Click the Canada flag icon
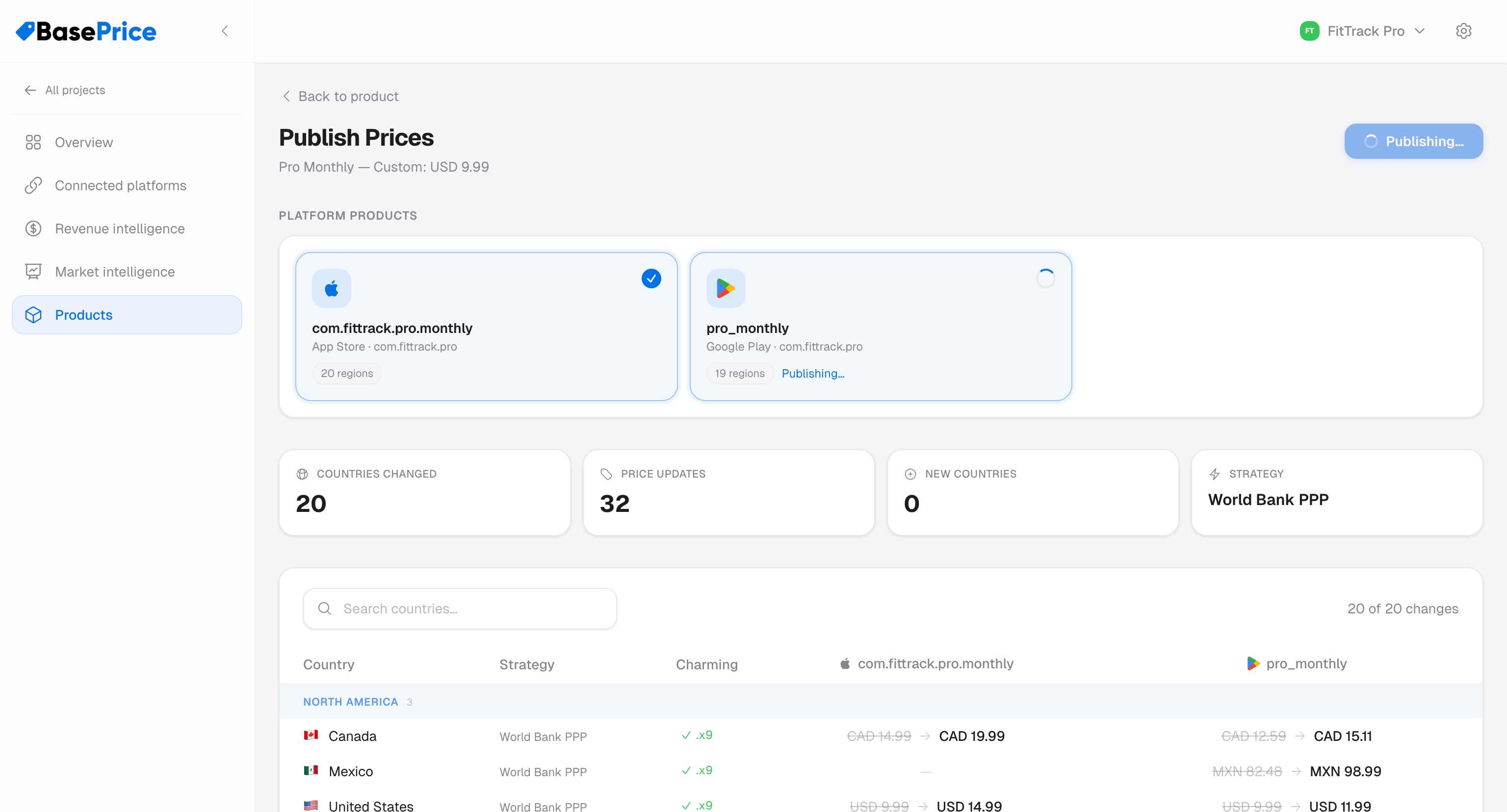The width and height of the screenshot is (1507, 812). 311,736
